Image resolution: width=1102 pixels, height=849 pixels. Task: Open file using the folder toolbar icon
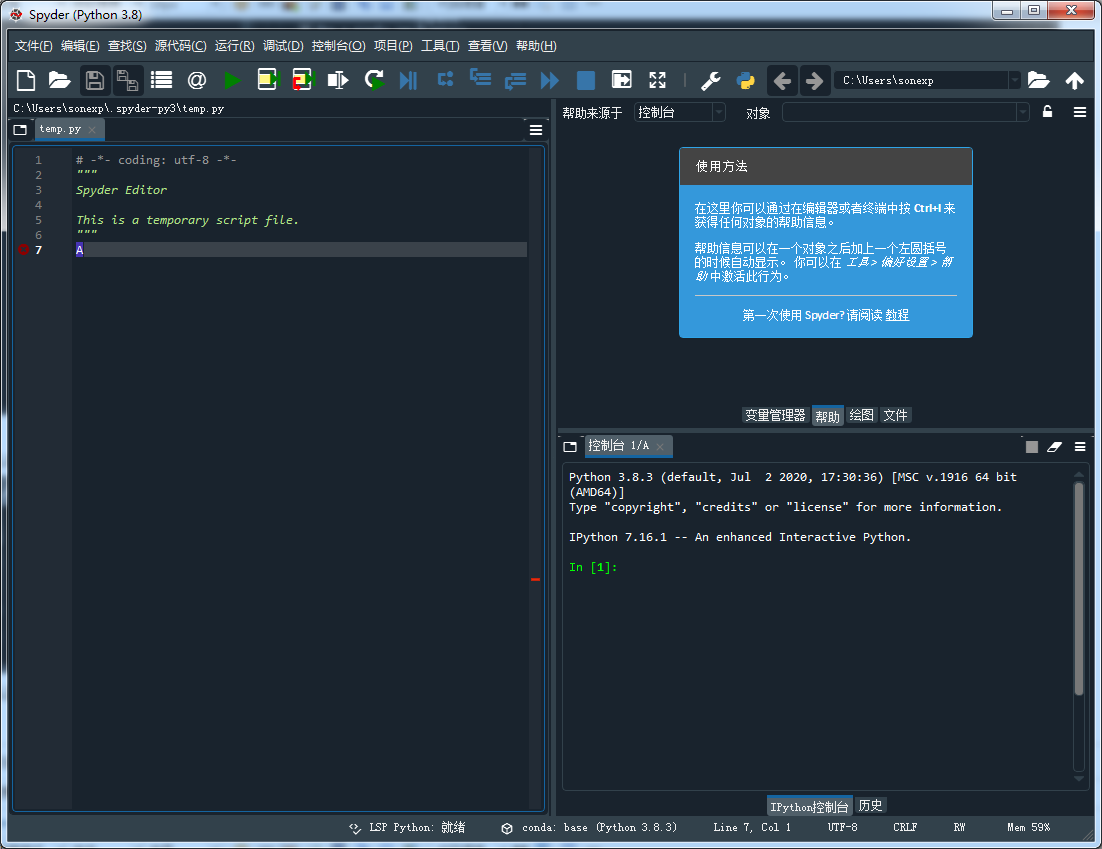pyautogui.click(x=60, y=80)
